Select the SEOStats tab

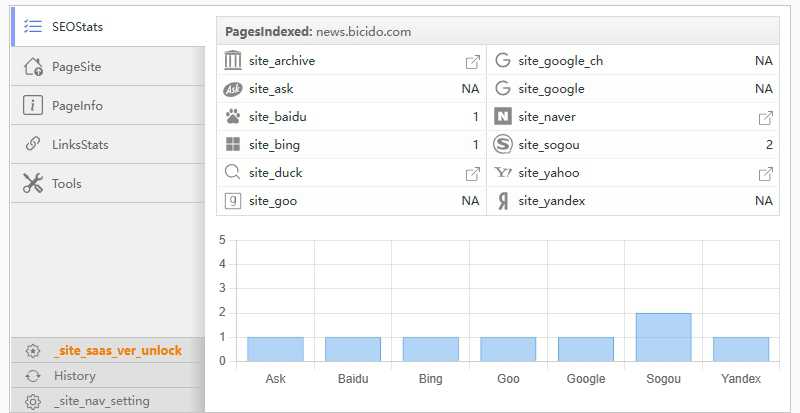77,27
